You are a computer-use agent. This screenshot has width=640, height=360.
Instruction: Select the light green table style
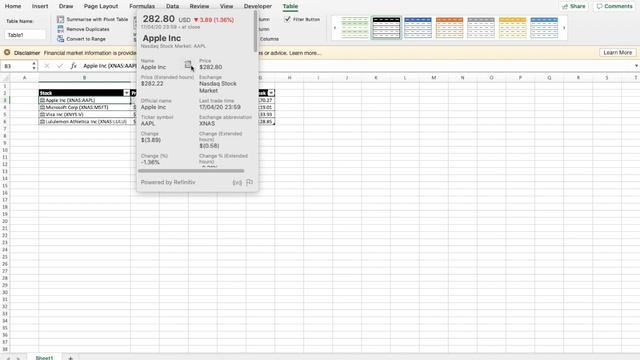tap(354, 28)
